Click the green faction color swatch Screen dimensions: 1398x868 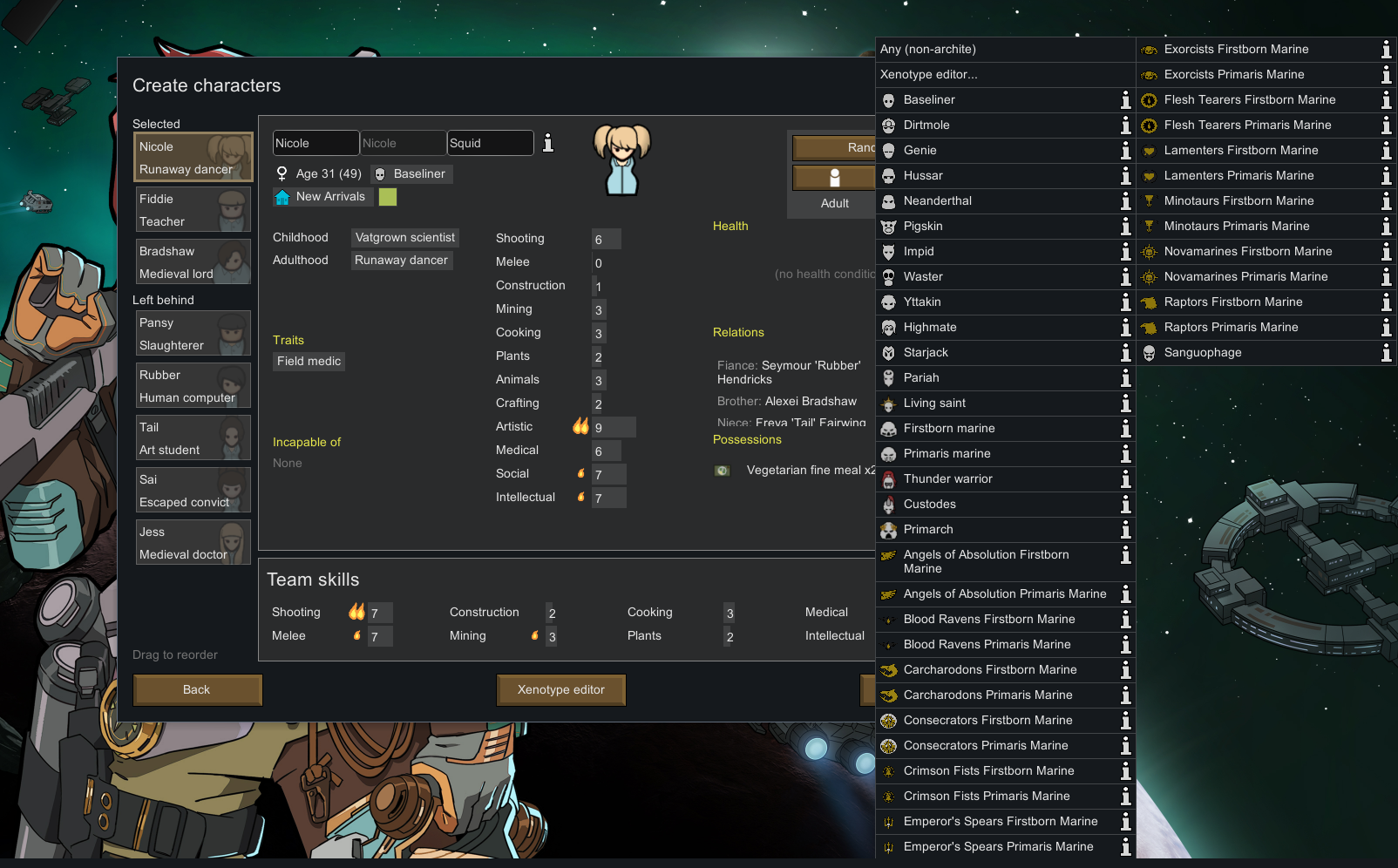pos(388,197)
